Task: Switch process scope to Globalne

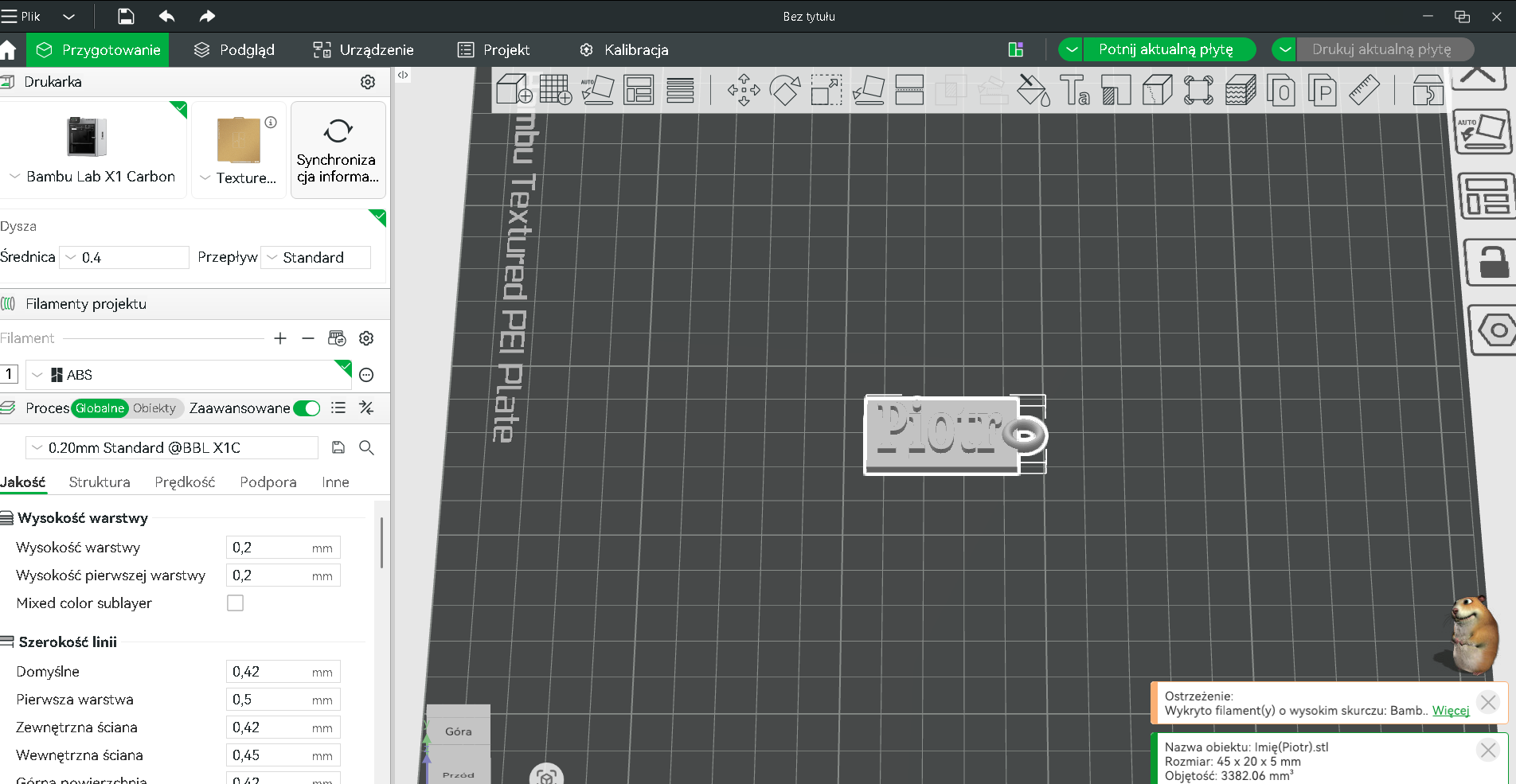Action: [x=100, y=408]
